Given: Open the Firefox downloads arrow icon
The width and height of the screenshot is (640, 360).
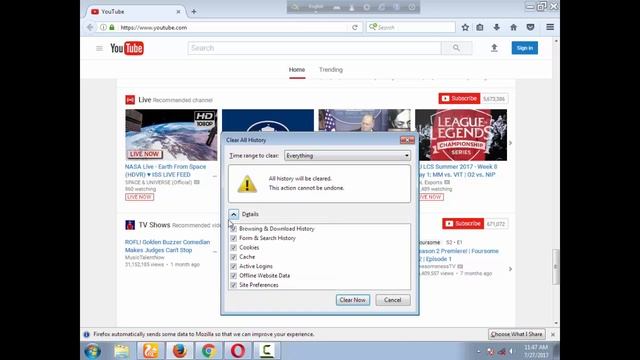Looking at the screenshot, I should (x=496, y=27).
